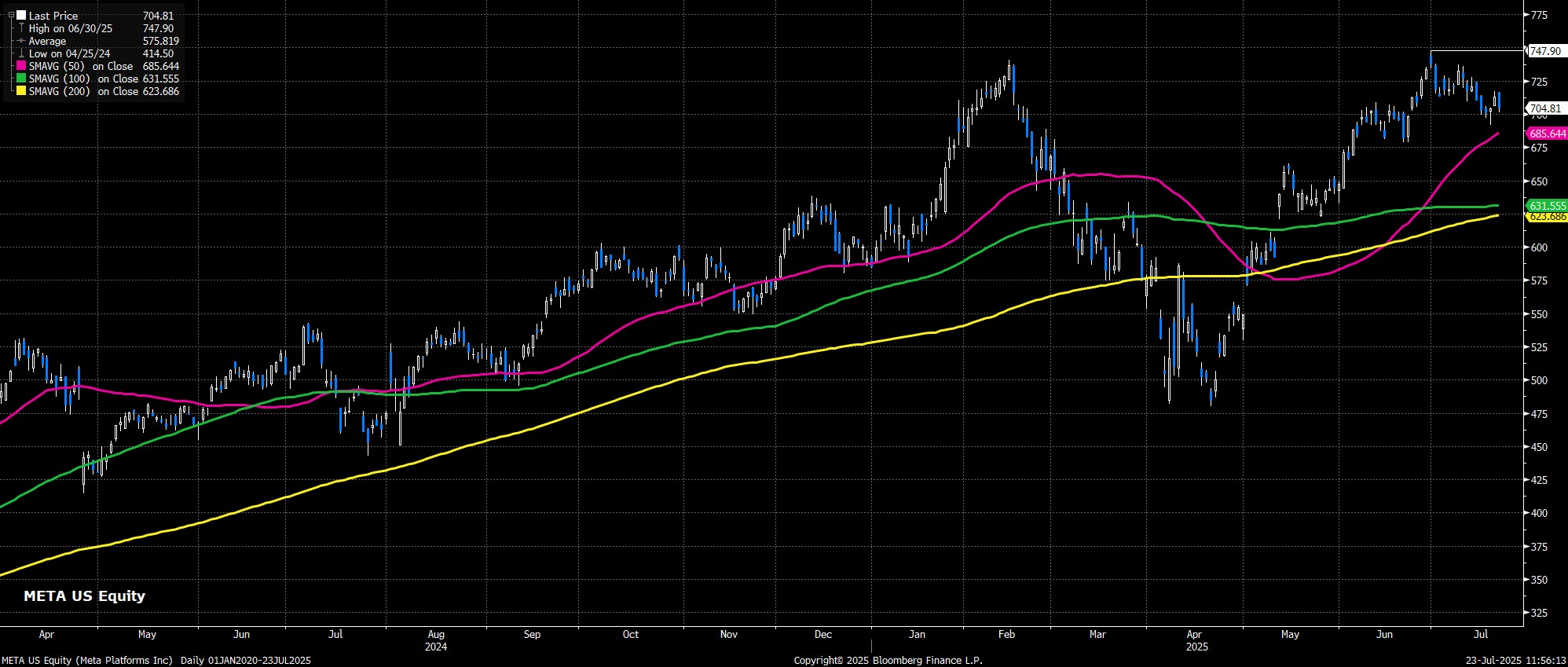
Task: Open the green SMAVG (100) color swatch
Action: 22,79
